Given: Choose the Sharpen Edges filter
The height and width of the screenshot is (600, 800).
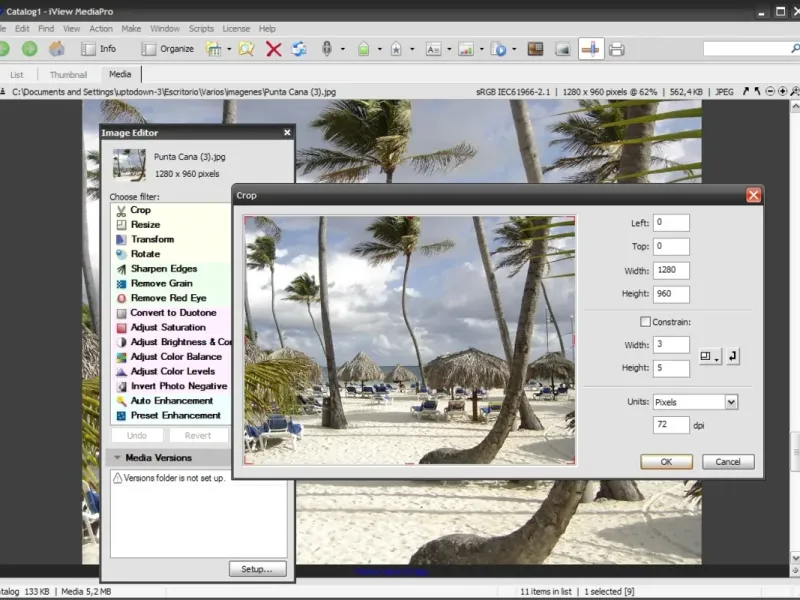Looking at the screenshot, I should click(163, 269).
